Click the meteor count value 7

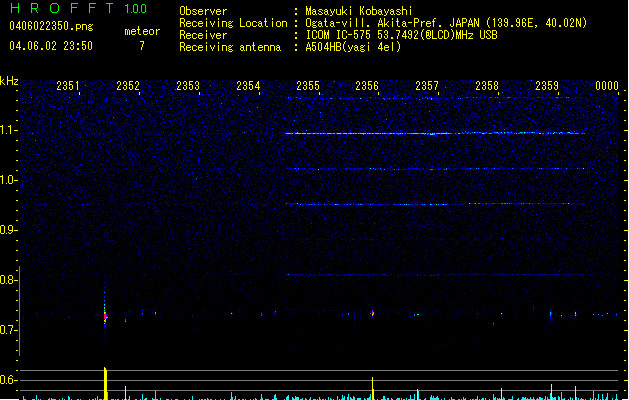point(142,46)
